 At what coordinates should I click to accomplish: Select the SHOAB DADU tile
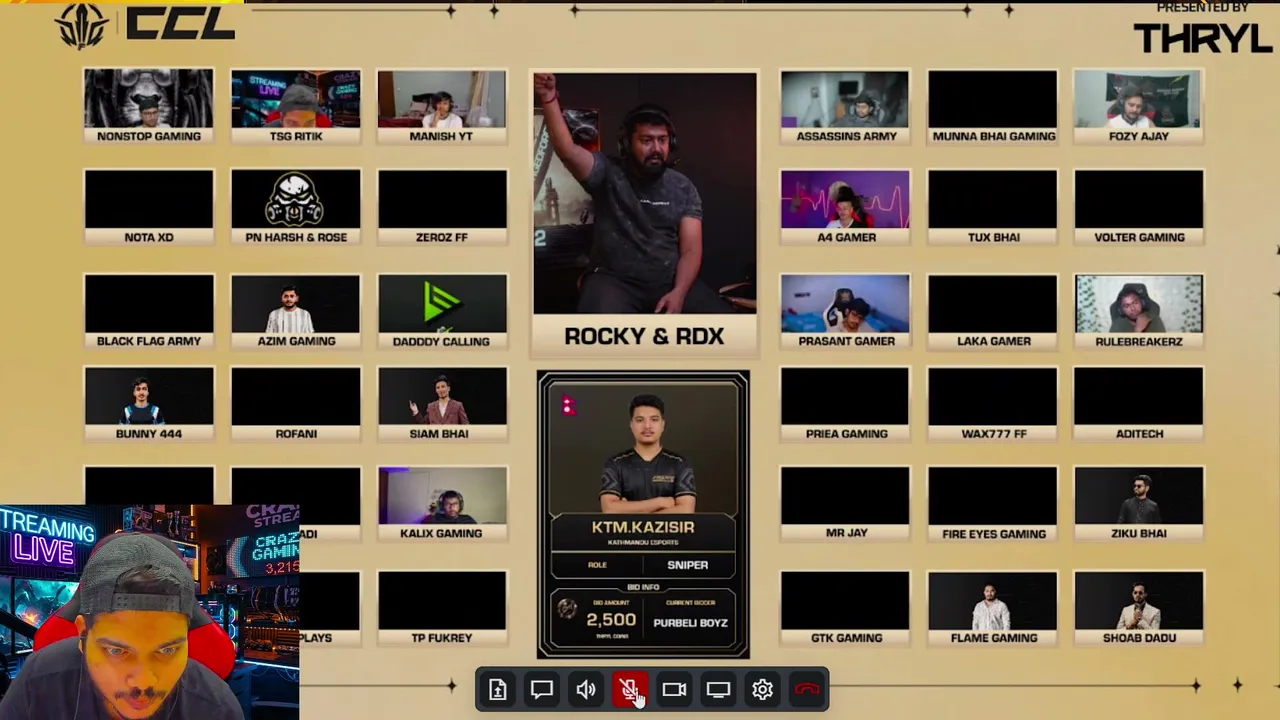coord(1139,608)
